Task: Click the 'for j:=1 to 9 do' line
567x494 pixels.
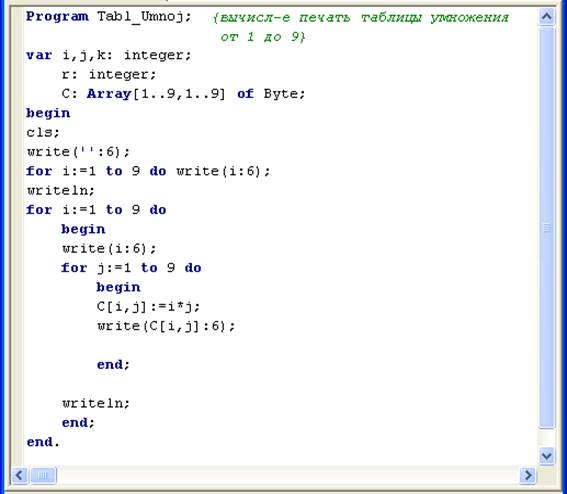Action: 131,268
